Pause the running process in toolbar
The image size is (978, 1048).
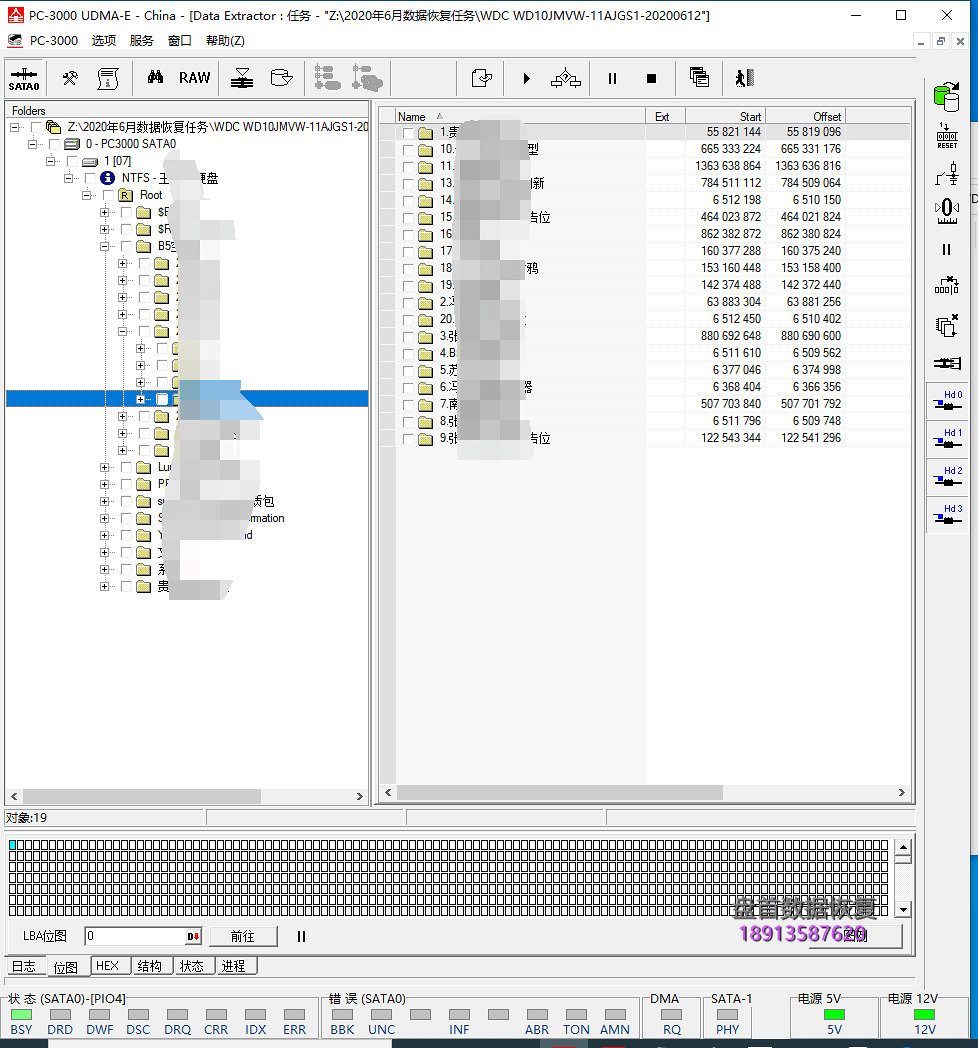(612, 78)
